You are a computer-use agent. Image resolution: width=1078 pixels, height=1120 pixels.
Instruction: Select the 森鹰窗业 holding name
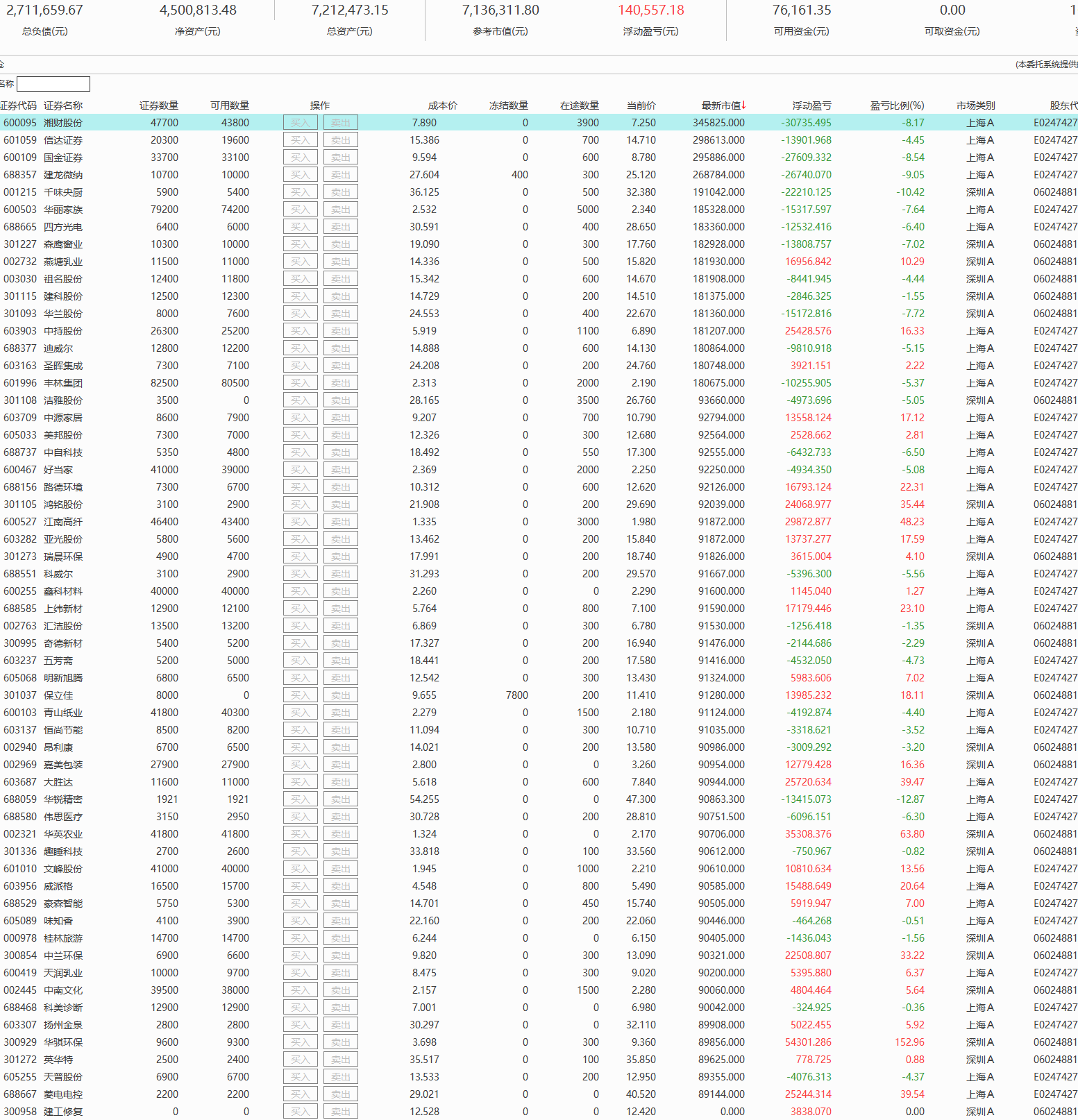tap(63, 244)
